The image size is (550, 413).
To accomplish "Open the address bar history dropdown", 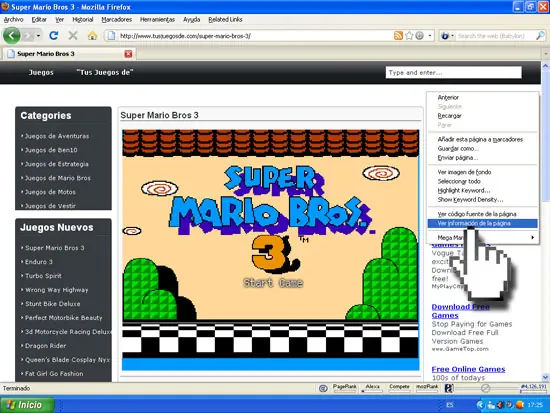I will [430, 35].
